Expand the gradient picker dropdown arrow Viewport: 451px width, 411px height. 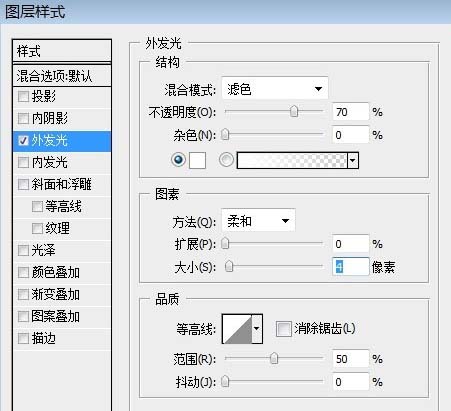[353, 160]
